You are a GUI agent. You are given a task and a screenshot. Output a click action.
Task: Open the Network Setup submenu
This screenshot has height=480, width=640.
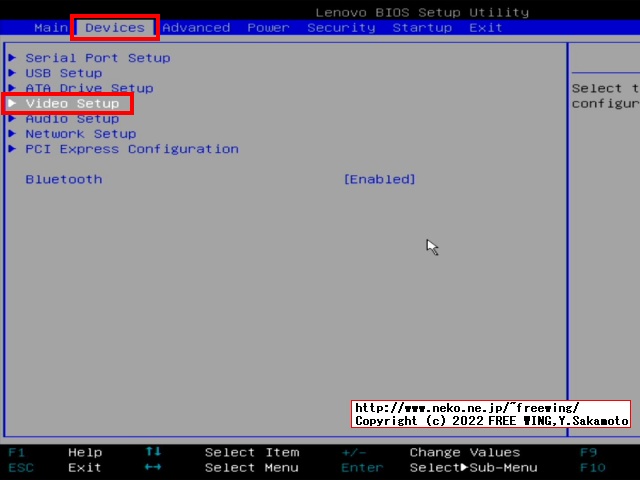pos(80,133)
